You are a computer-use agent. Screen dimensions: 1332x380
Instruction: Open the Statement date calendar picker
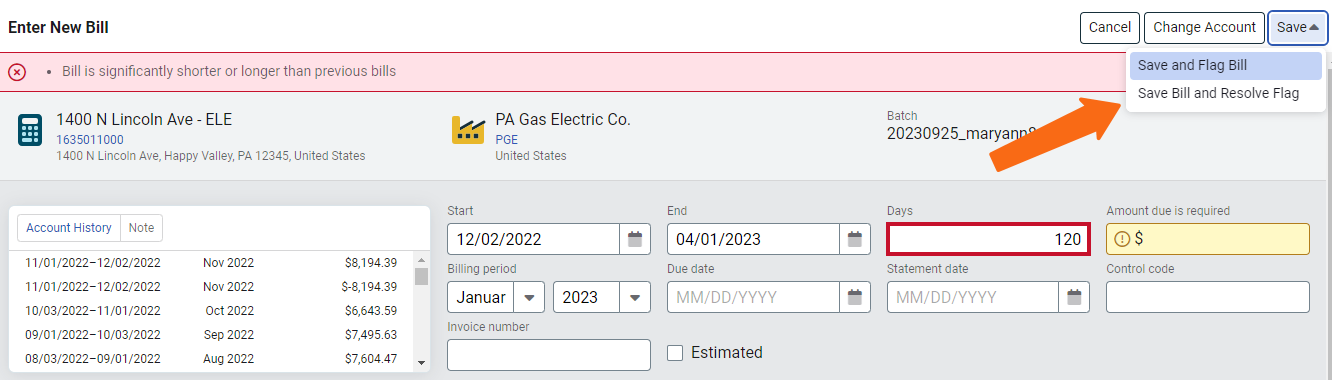1074,297
